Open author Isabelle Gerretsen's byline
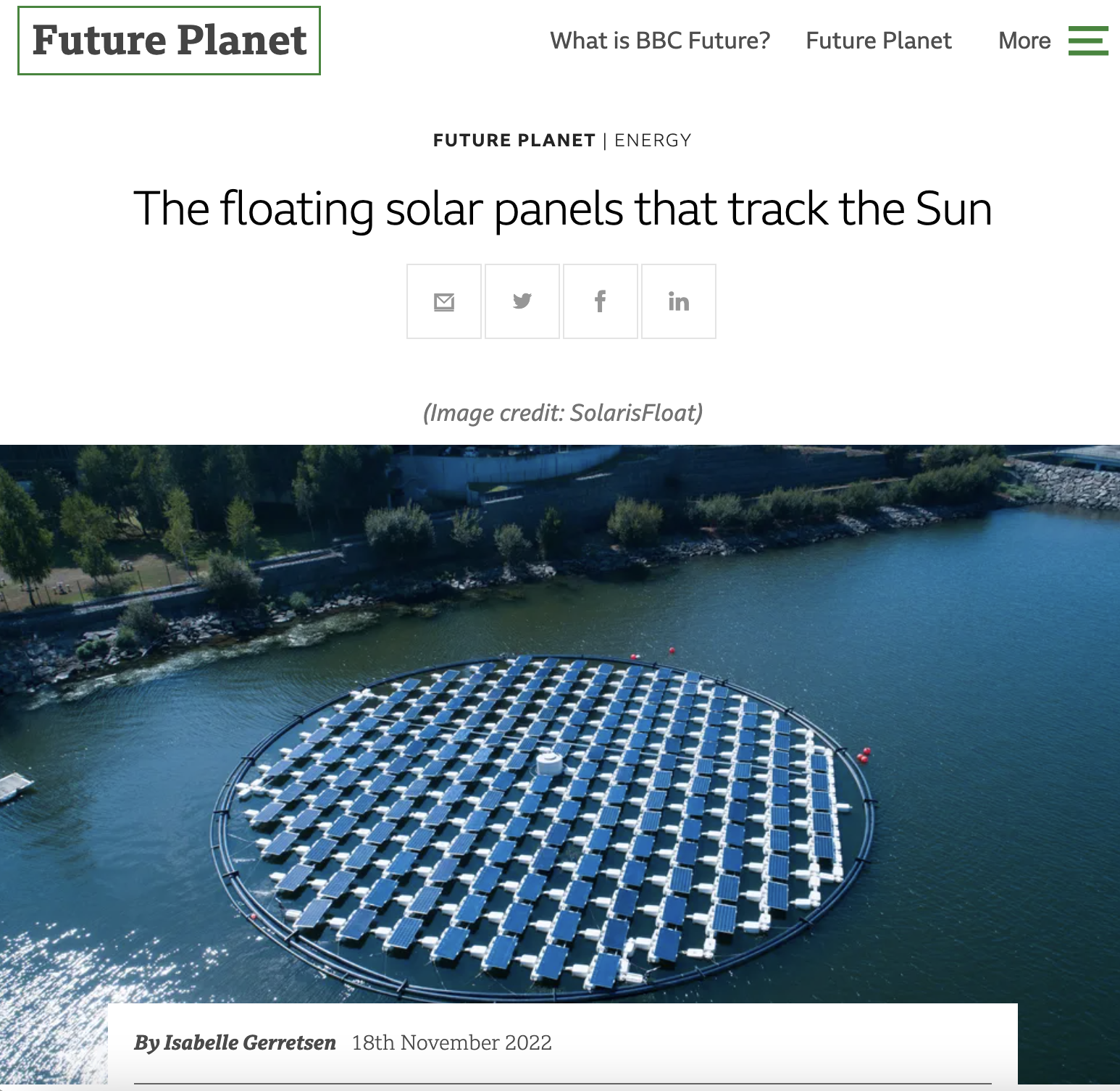 [x=235, y=1042]
